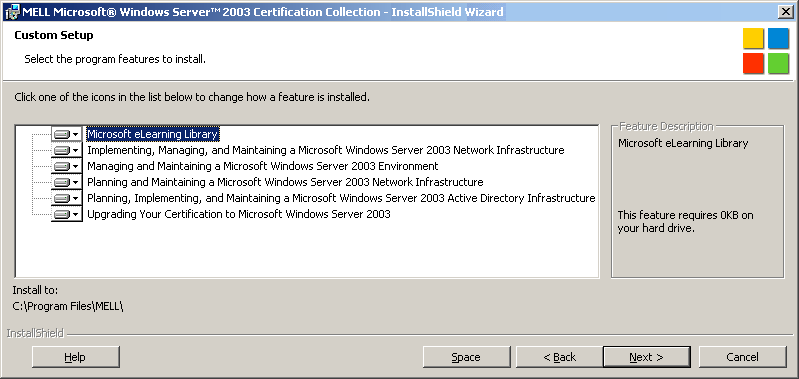The image size is (799, 379).
Task: Click the feature icon beside Managing and Maintaining Environment
Action: coord(62,167)
